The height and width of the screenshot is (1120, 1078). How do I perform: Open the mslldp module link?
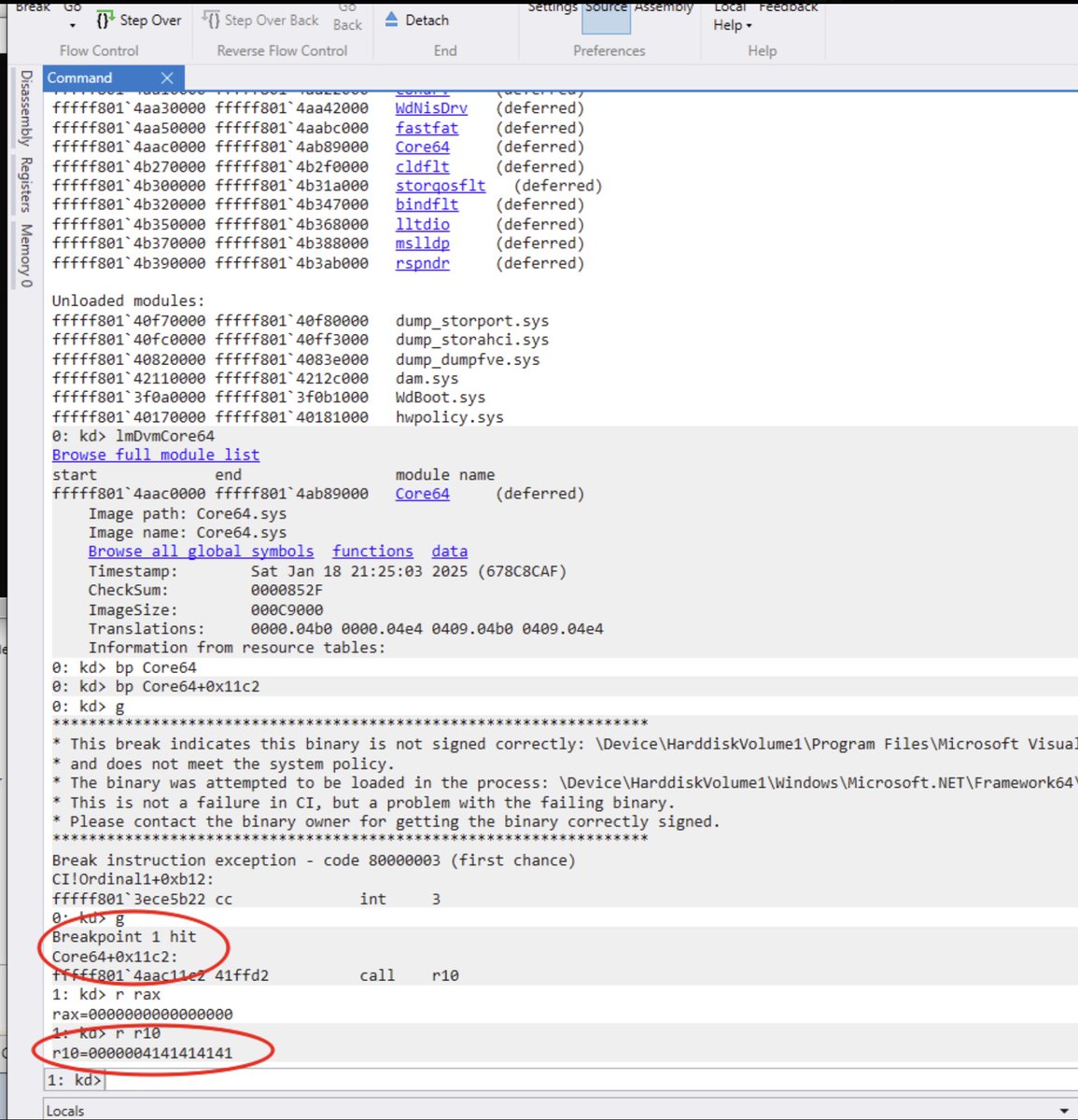422,243
